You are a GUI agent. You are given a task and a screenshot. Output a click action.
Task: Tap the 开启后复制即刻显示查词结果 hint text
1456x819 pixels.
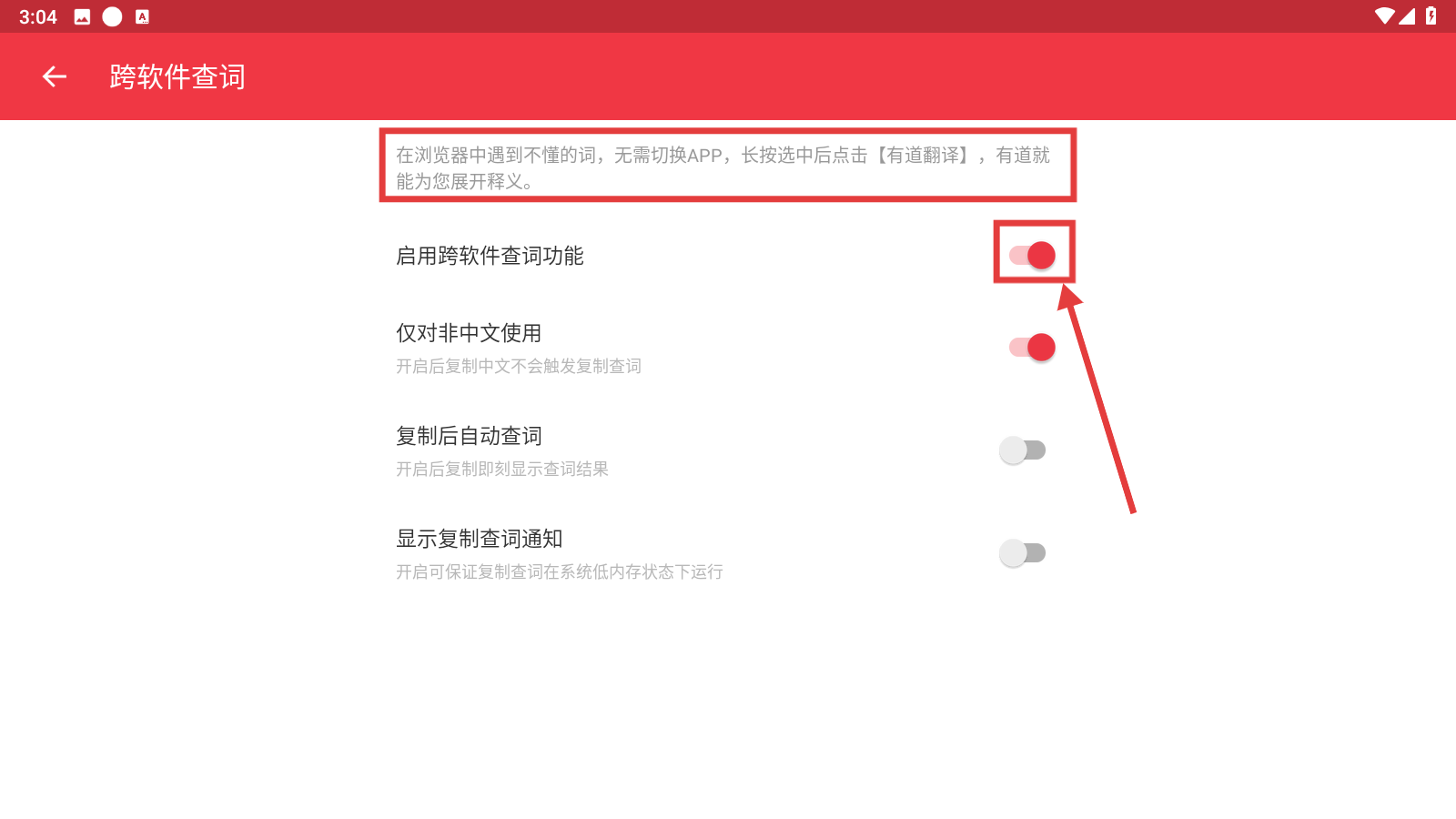pyautogui.click(x=502, y=469)
